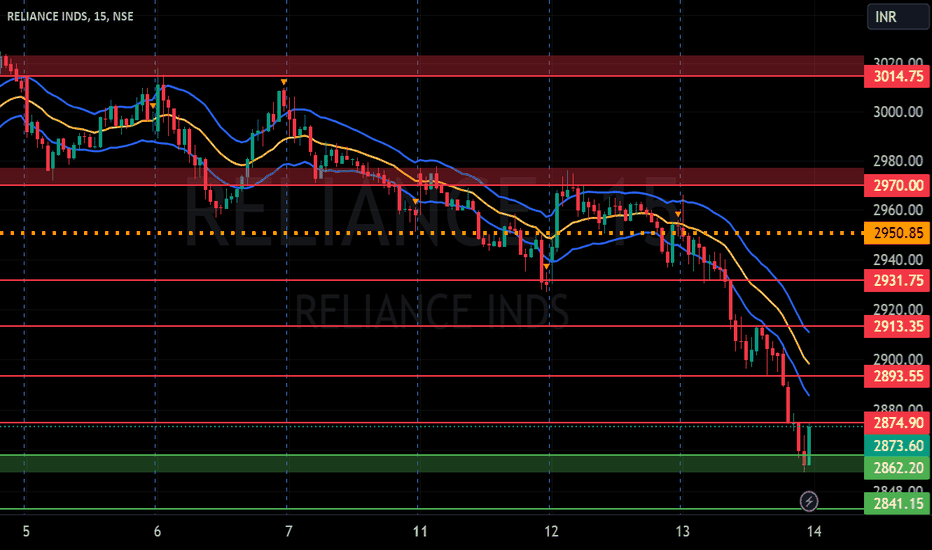The width and height of the screenshot is (932, 550).
Task: Select the 2893.55 red price label
Action: point(897,376)
